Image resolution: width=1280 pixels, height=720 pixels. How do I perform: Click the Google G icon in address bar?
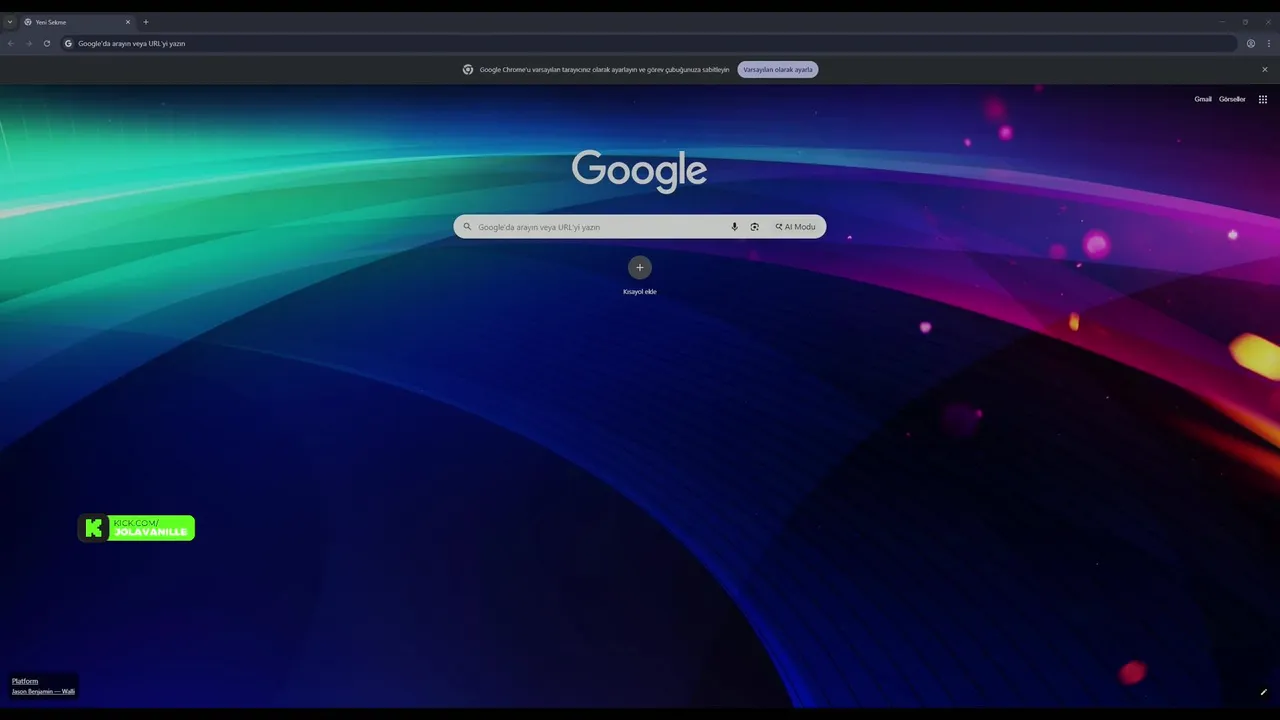pyautogui.click(x=69, y=43)
